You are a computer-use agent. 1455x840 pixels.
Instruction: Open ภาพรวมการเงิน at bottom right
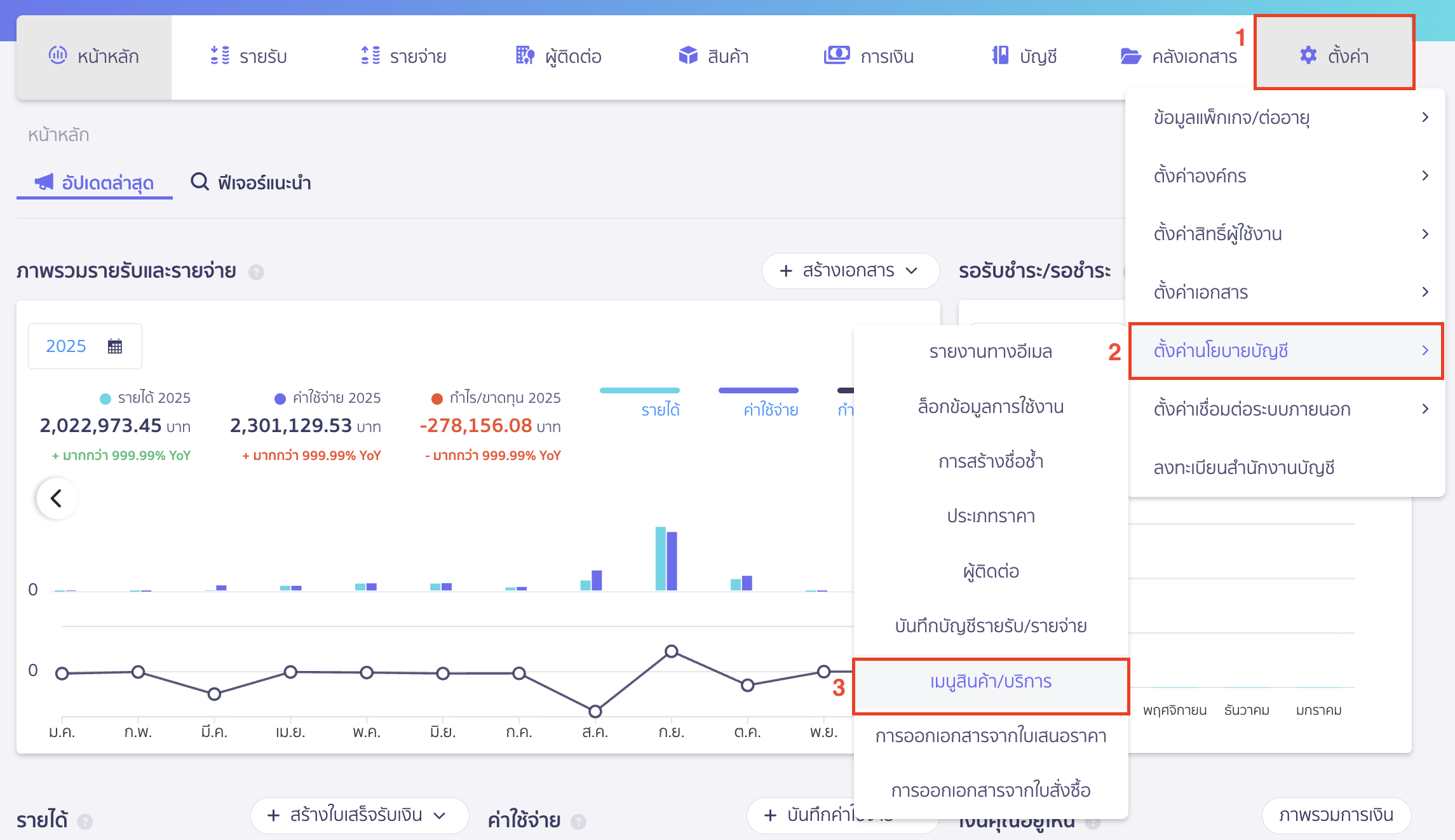pos(1336,816)
